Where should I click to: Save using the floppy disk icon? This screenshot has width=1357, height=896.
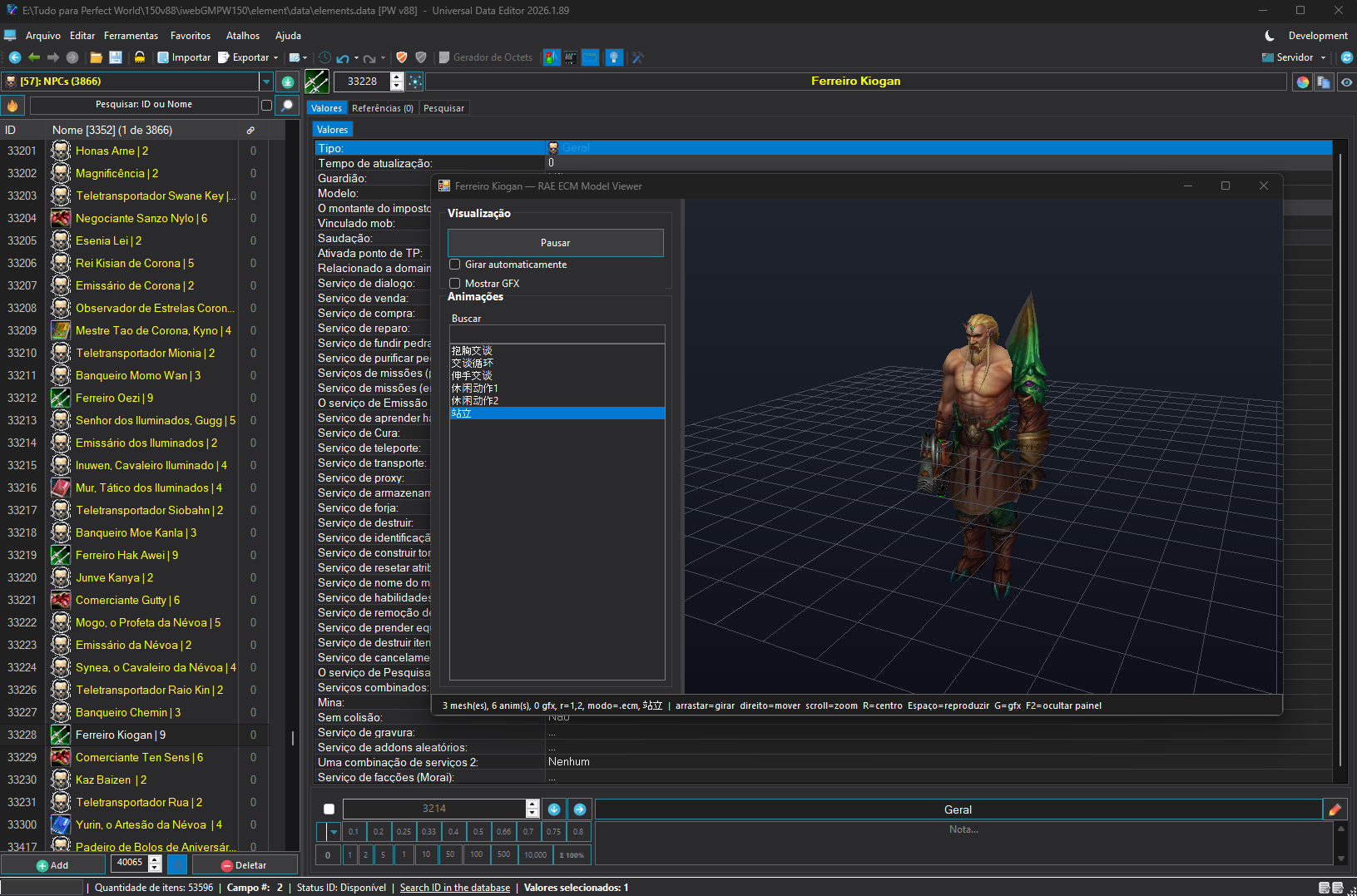(x=116, y=57)
